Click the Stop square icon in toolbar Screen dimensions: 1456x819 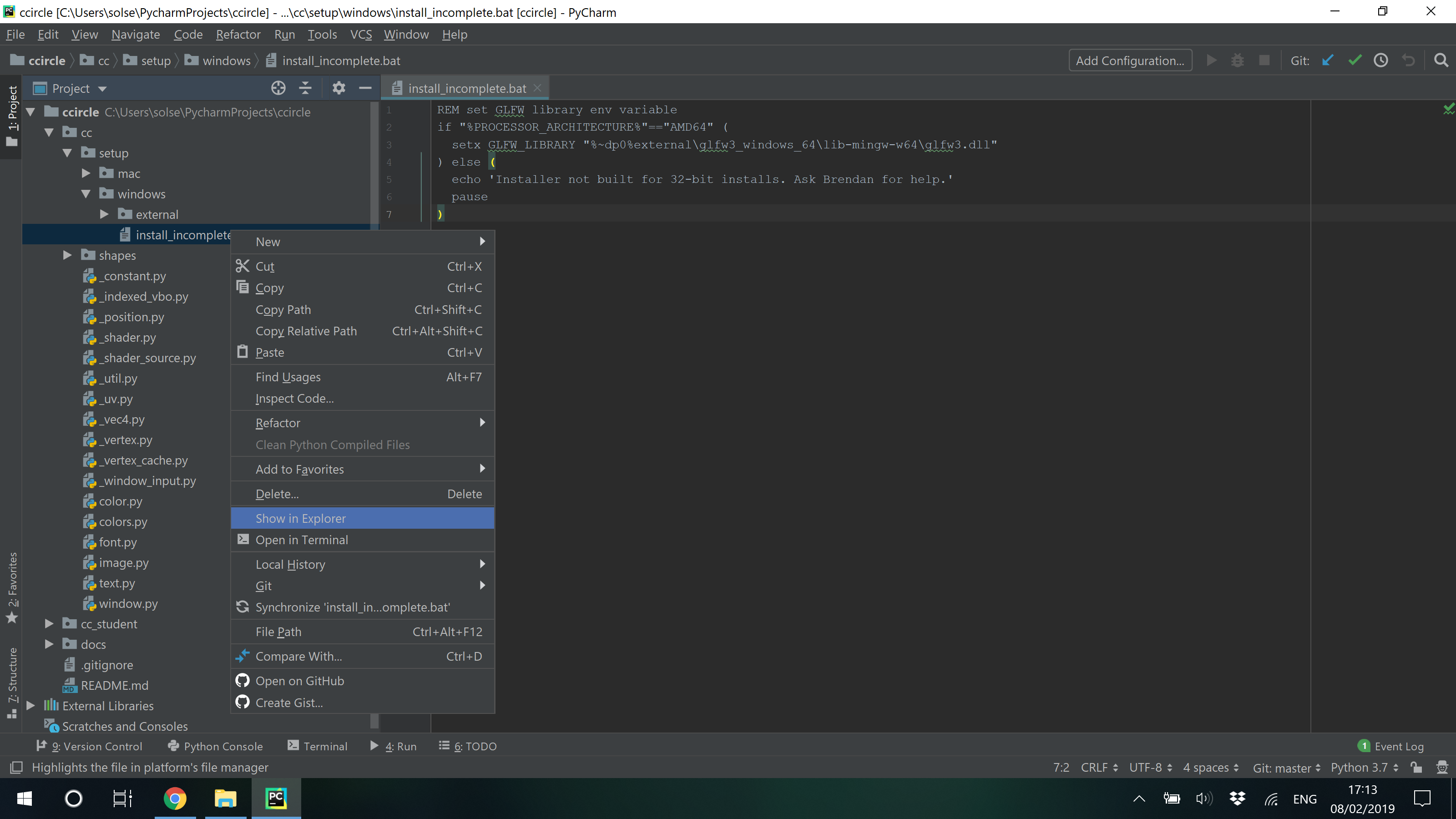[1264, 60]
